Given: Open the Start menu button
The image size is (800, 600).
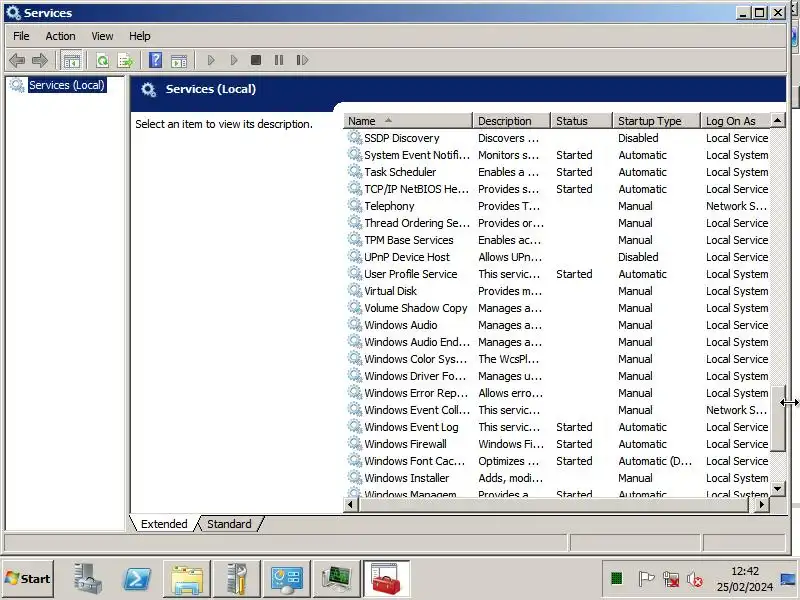Looking at the screenshot, I should coord(28,579).
